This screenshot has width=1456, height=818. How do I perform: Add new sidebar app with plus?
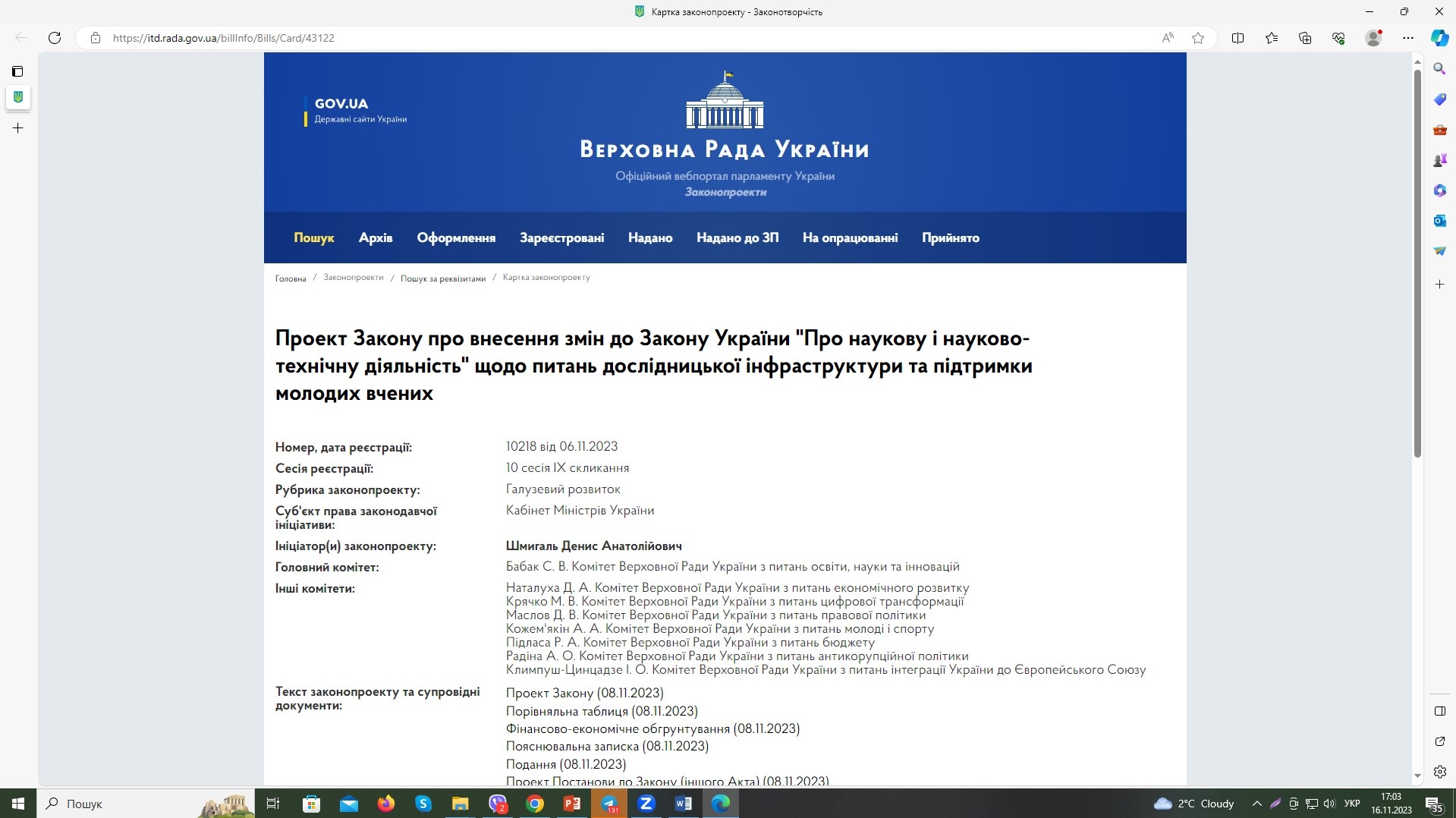tap(1439, 285)
